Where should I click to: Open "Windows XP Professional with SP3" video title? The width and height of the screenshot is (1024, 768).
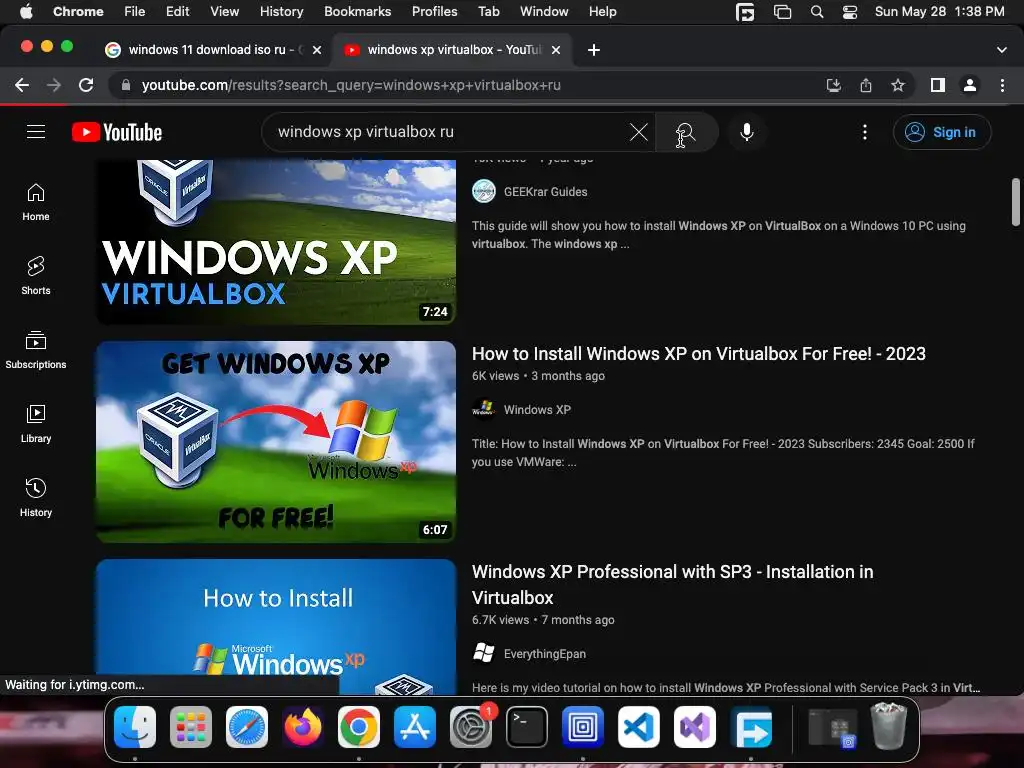(672, 584)
